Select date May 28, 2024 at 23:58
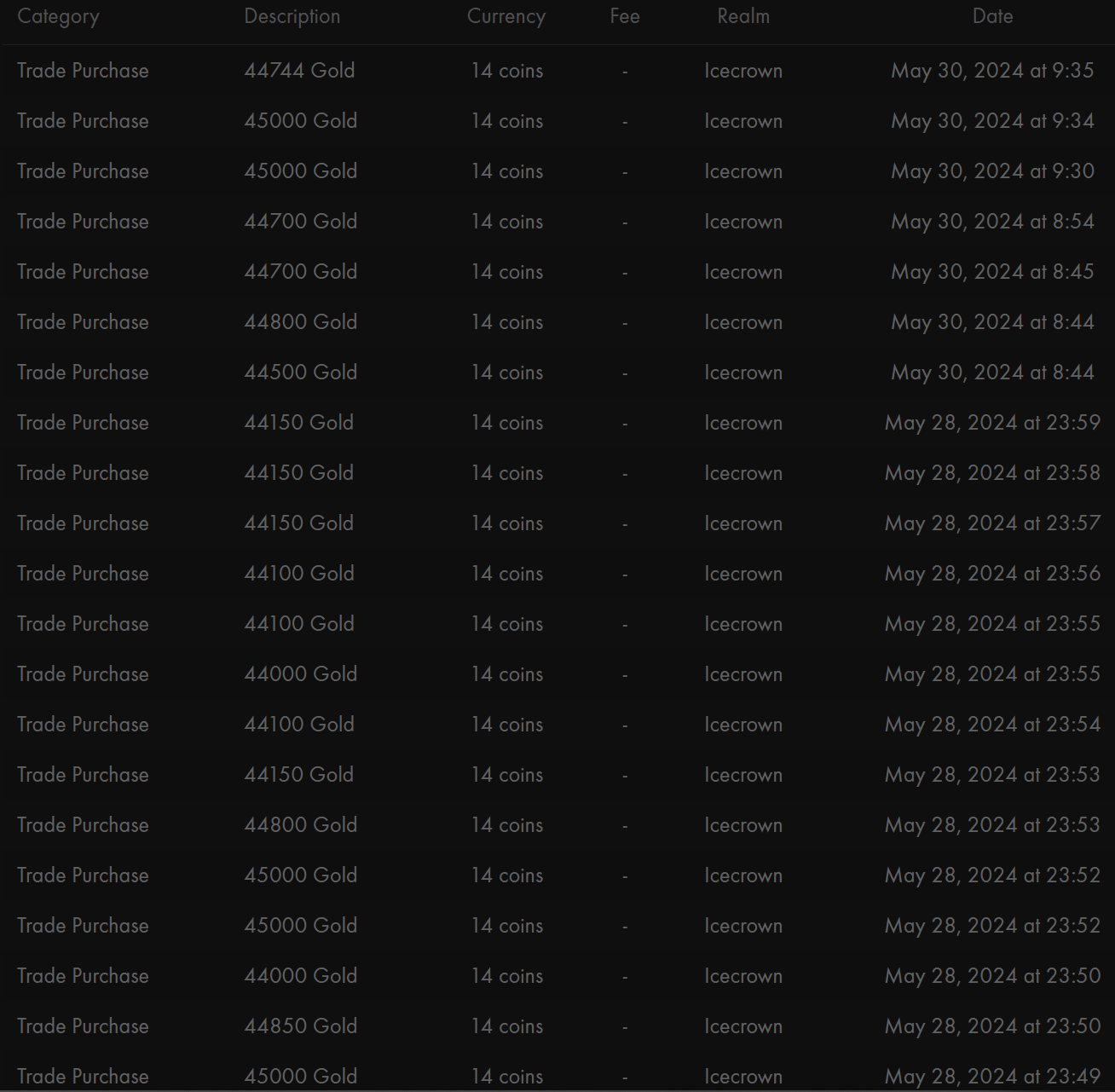Screen dimensions: 1115x1092 [x=992, y=473]
